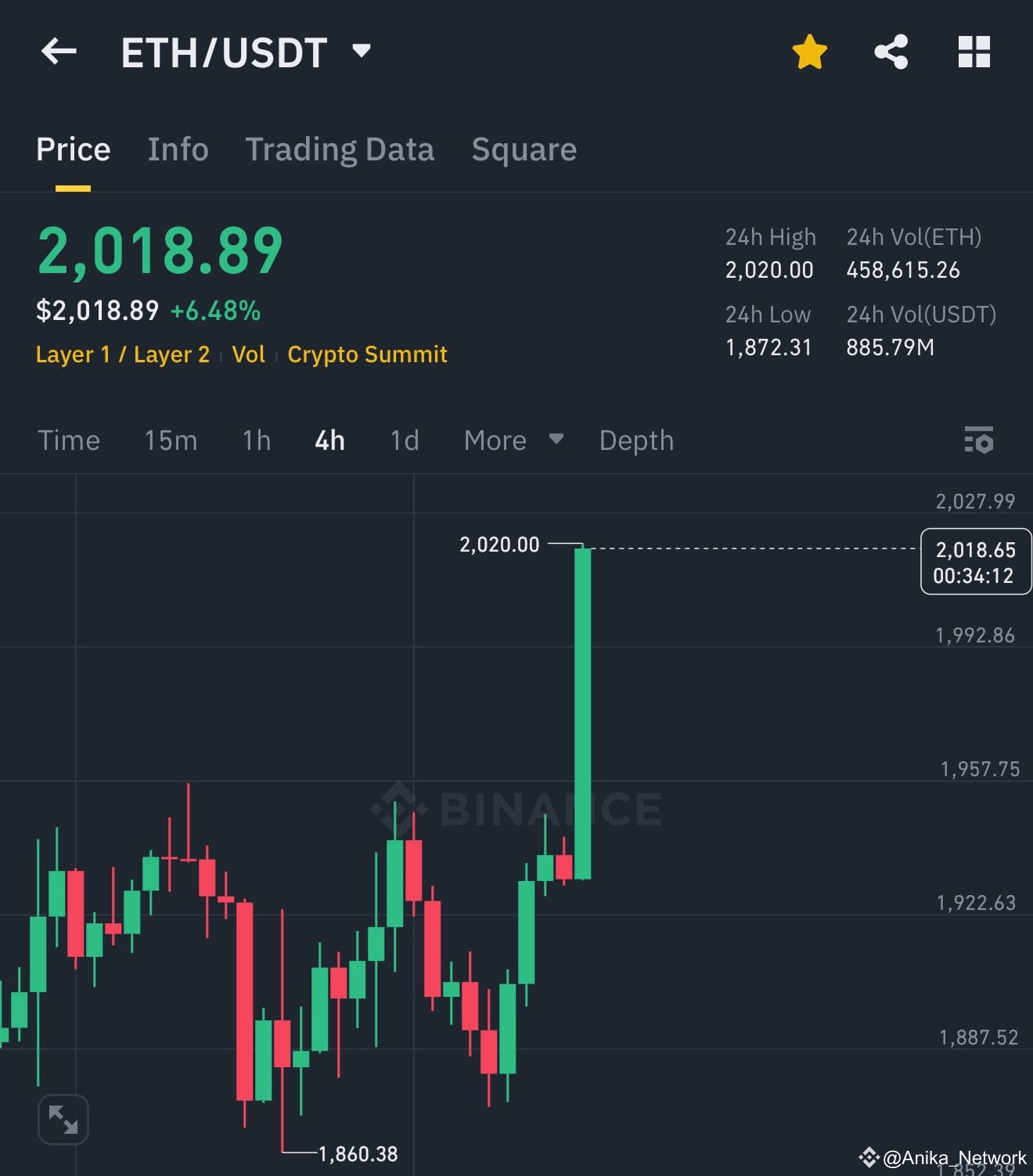The height and width of the screenshot is (1176, 1033).
Task: Switch to the Trading Data tab
Action: pyautogui.click(x=340, y=149)
